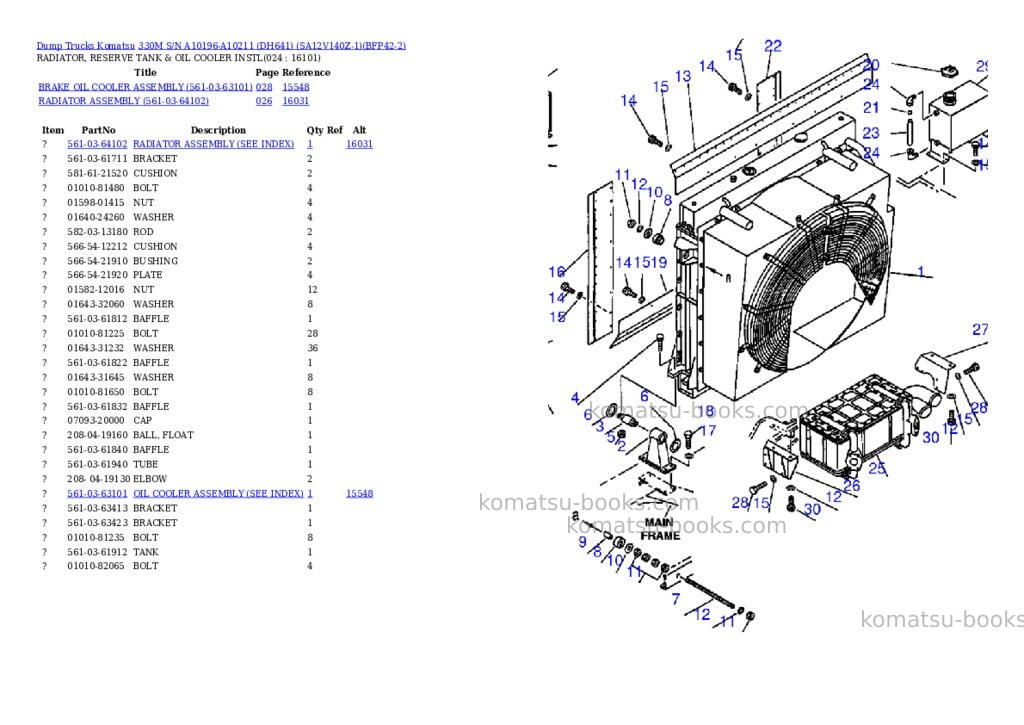Select part number 01582-12016

click(x=96, y=289)
